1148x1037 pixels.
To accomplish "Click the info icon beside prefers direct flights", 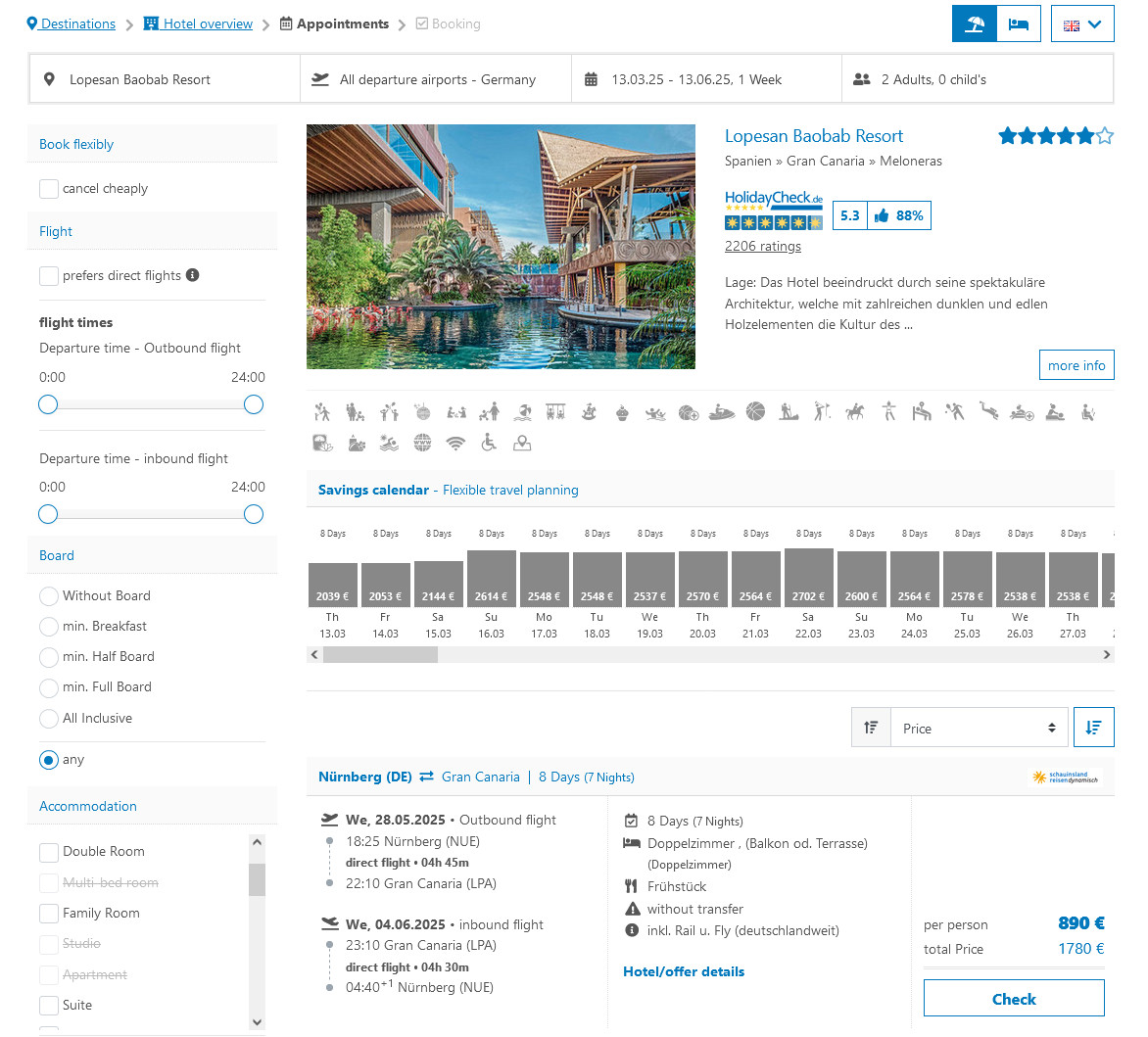I will pyautogui.click(x=193, y=275).
